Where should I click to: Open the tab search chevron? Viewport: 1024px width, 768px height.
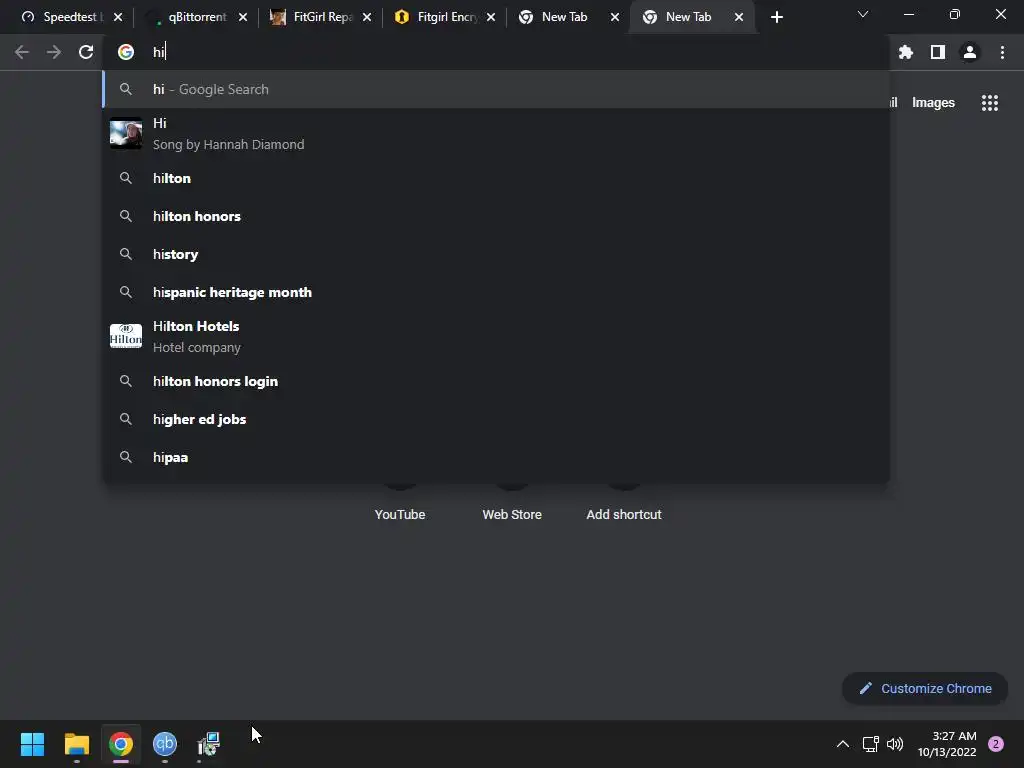click(x=863, y=14)
